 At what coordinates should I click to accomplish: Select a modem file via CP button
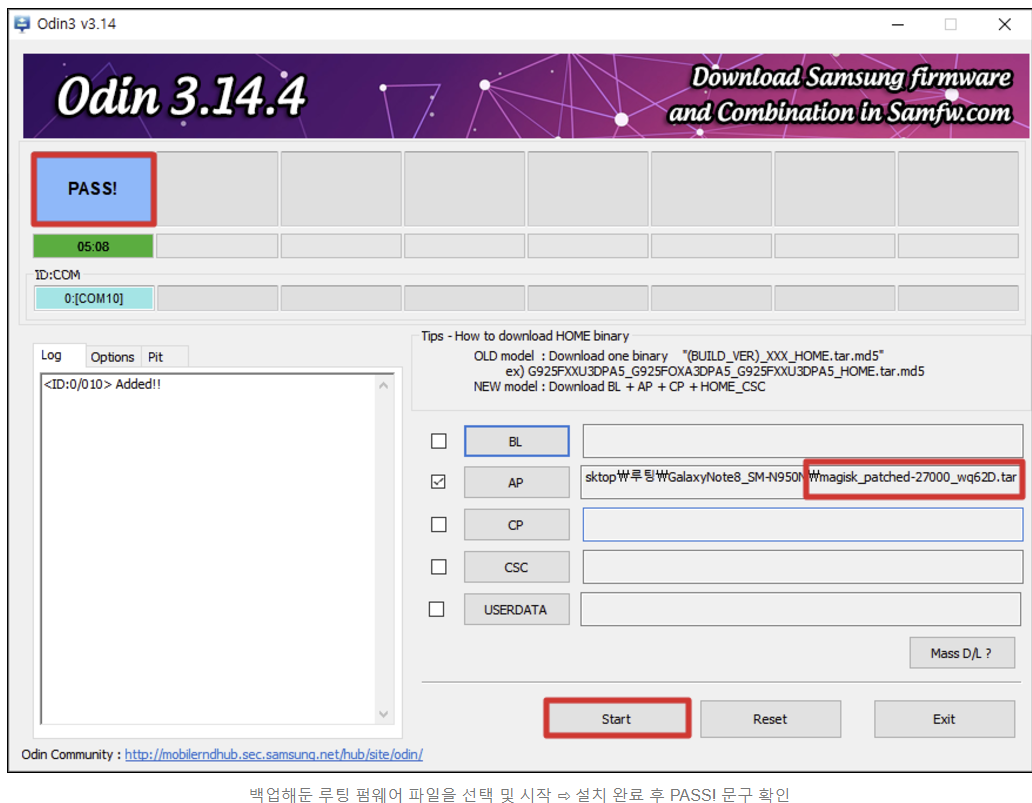point(517,525)
